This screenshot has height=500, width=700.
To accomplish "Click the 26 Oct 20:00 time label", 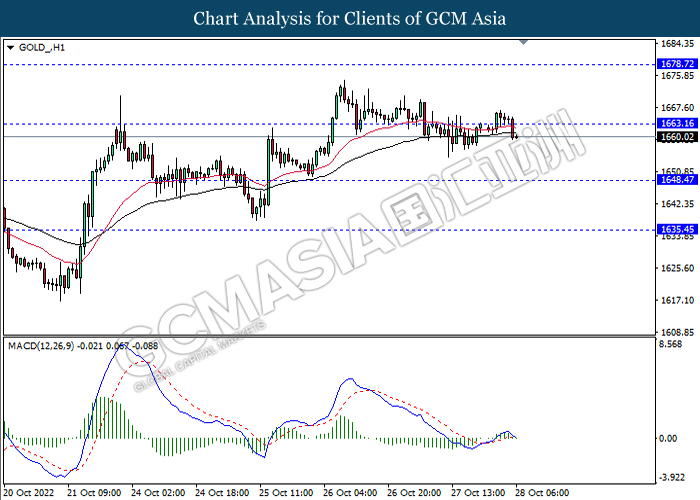I will pos(415,493).
